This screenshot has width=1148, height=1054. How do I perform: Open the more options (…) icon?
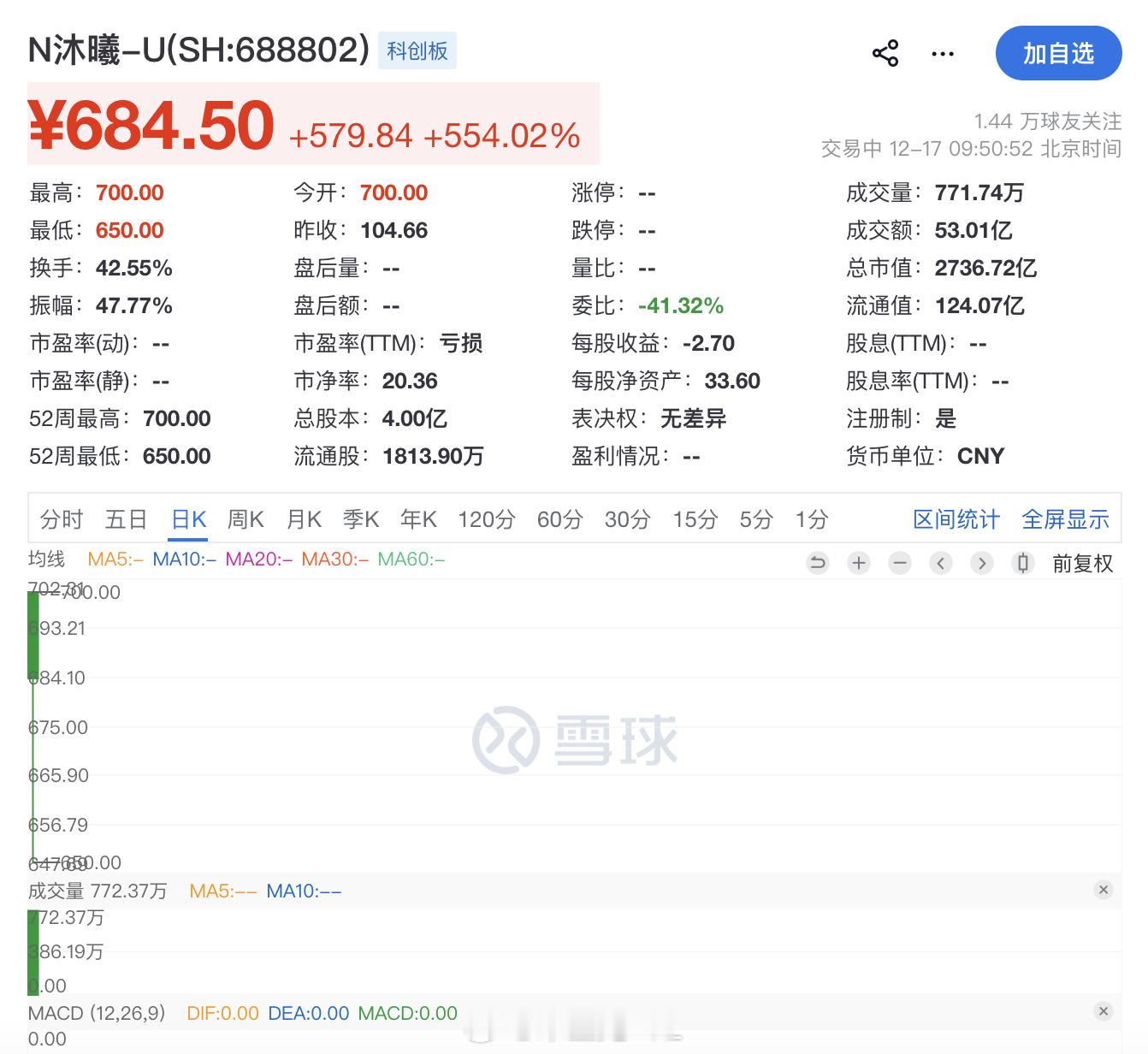click(942, 53)
